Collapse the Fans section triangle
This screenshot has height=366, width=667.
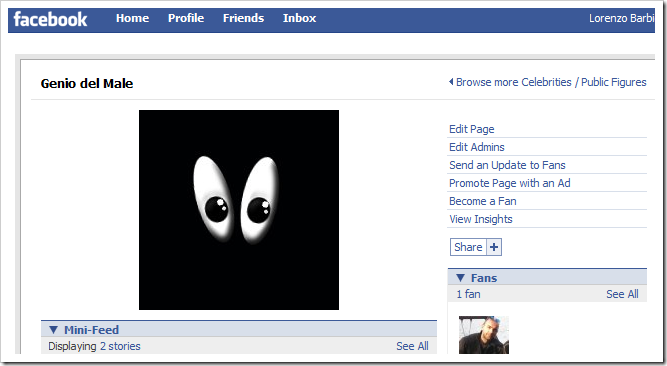(460, 278)
